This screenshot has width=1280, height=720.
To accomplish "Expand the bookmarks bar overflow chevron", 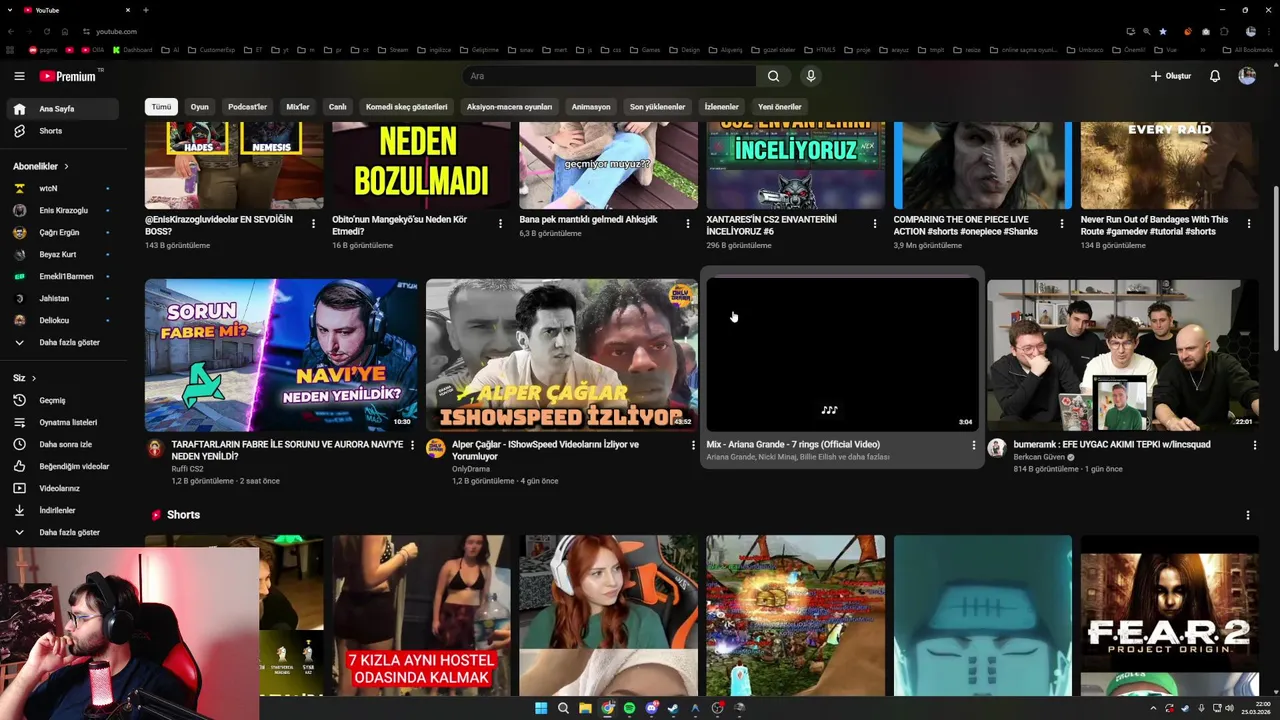I will point(1203,49).
